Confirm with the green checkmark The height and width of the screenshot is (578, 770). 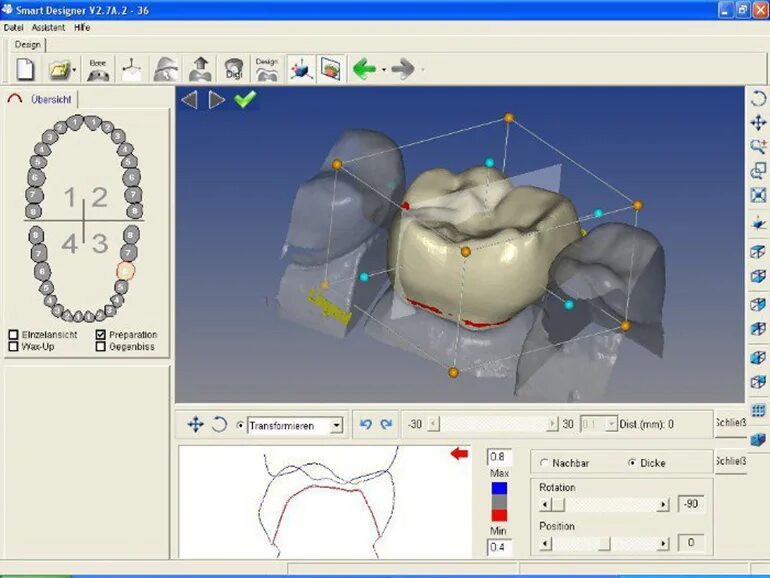[245, 99]
